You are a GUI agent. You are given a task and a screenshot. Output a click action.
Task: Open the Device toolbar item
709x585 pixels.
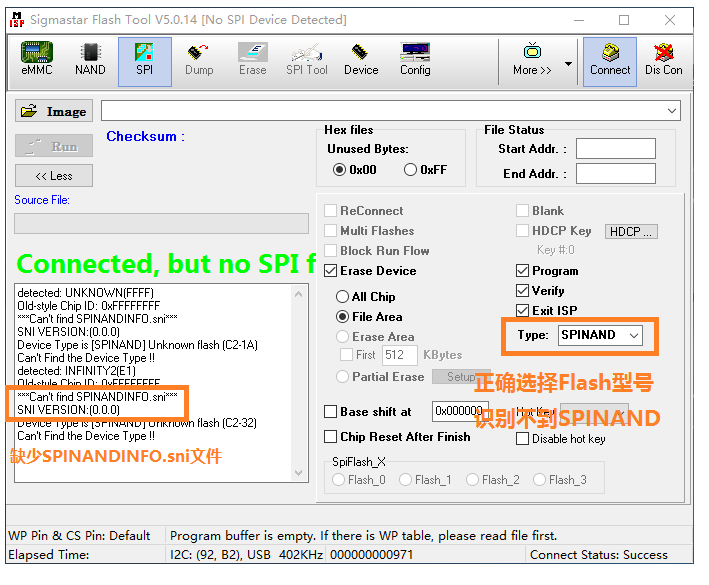361,61
